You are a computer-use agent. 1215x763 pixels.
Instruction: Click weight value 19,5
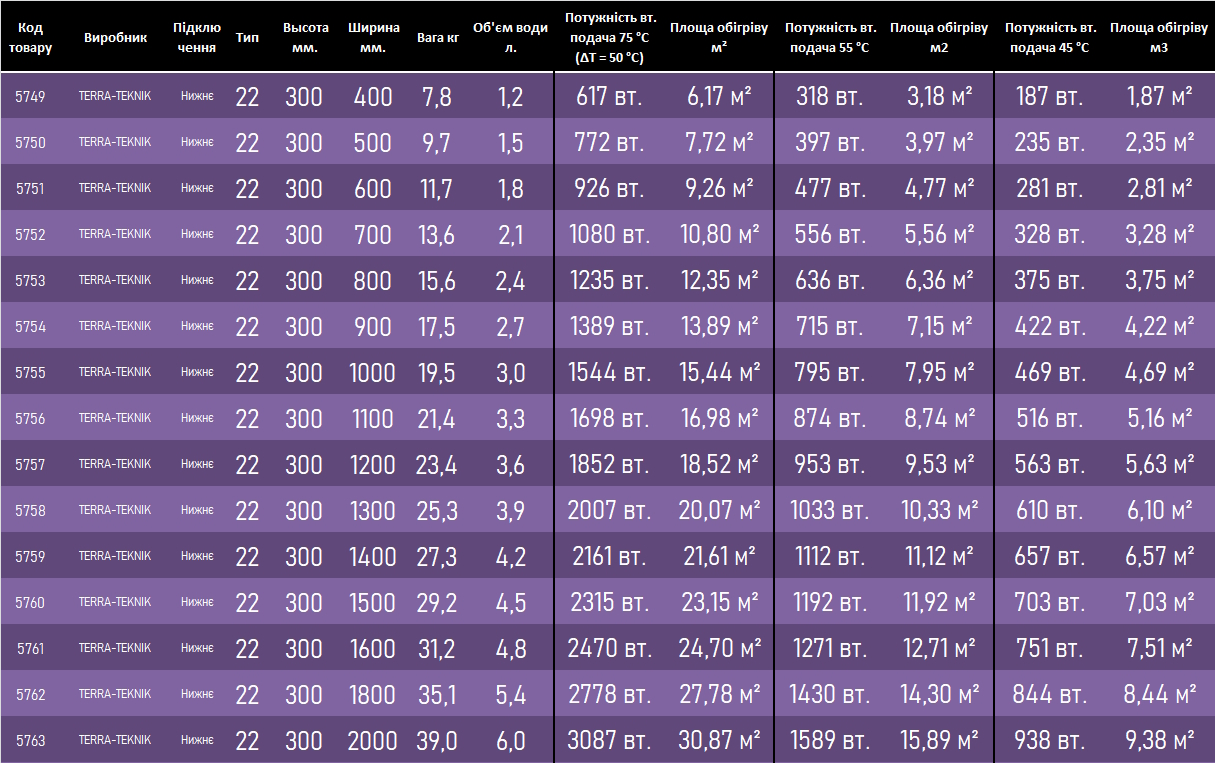pos(437,373)
